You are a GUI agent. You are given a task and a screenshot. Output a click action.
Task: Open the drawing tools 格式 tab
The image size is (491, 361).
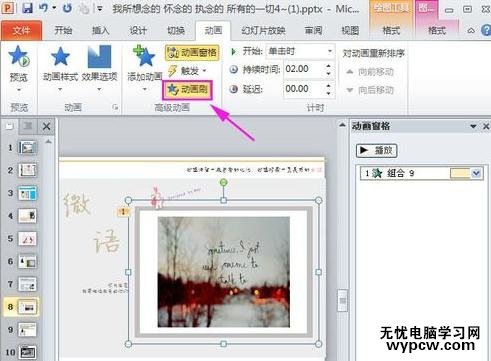[391, 31]
